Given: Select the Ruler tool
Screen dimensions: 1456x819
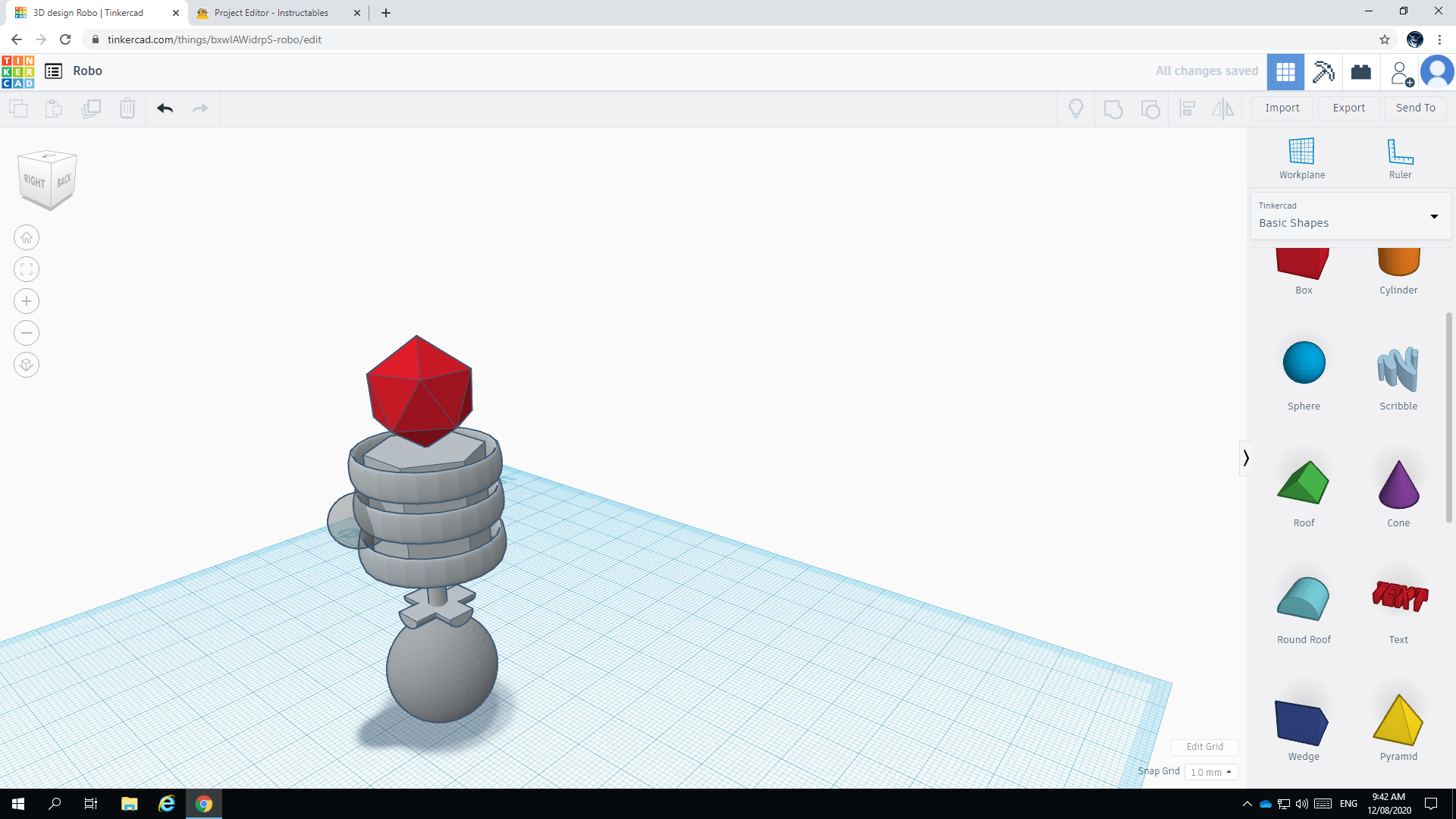Looking at the screenshot, I should coord(1401,158).
